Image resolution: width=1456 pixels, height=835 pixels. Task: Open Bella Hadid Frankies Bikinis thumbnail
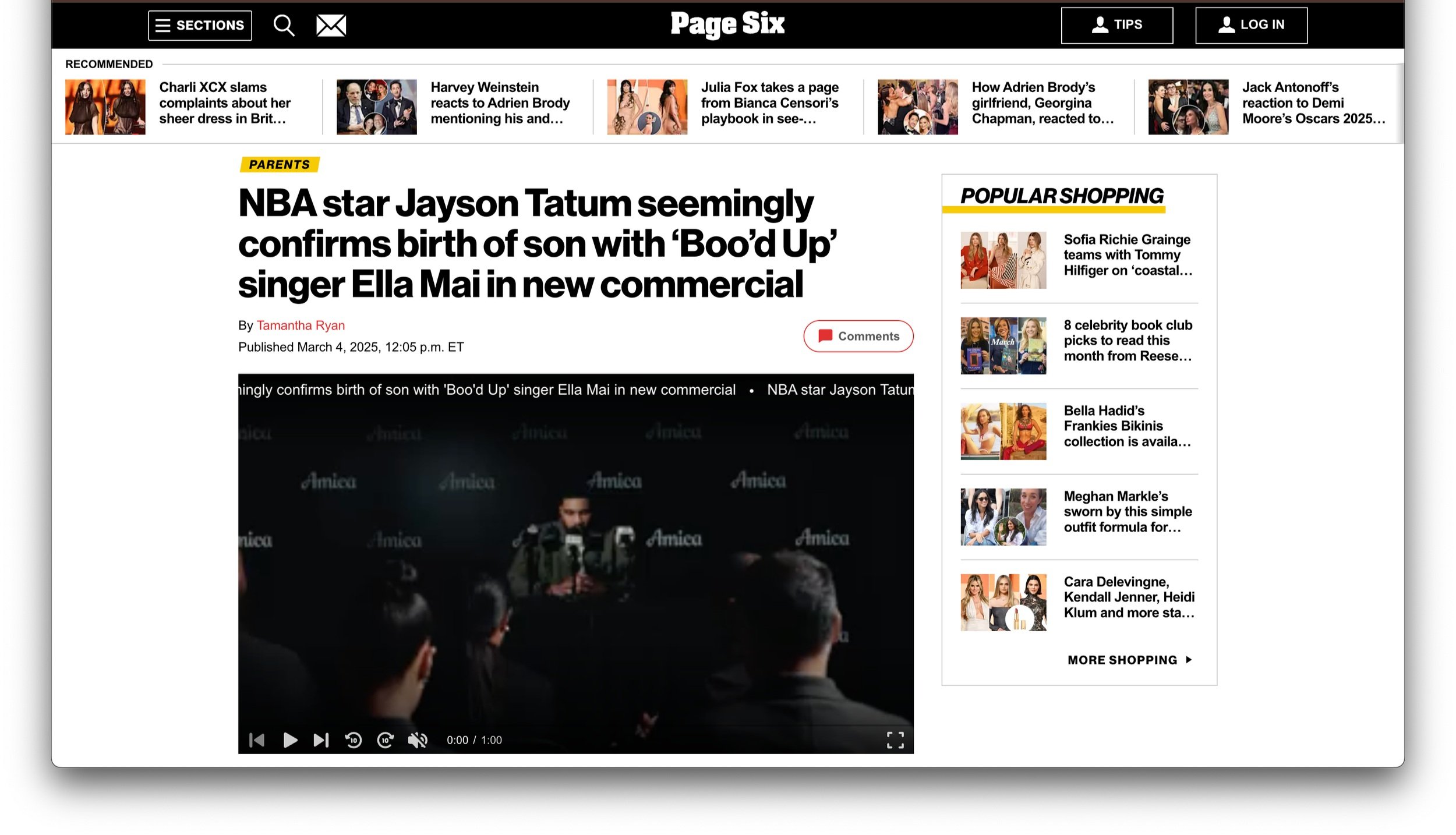[x=1003, y=431]
